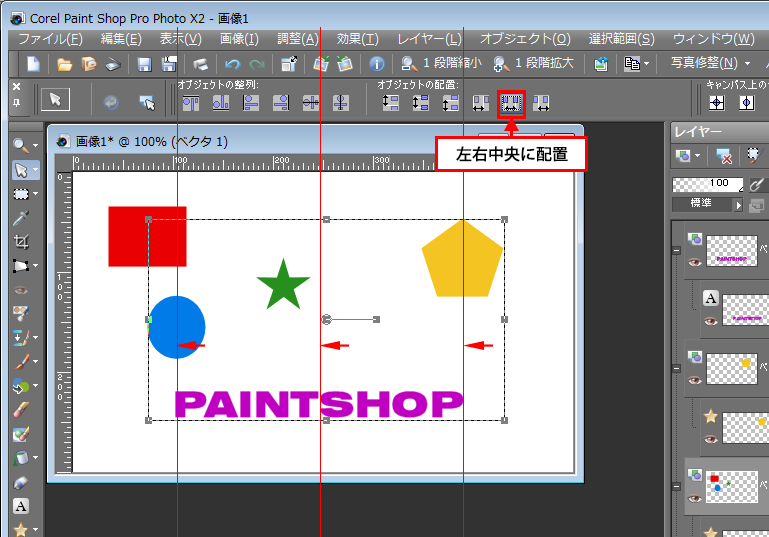Screen dimensions: 769x537
Task: Open the 編集(E) menu
Action: pos(121,39)
